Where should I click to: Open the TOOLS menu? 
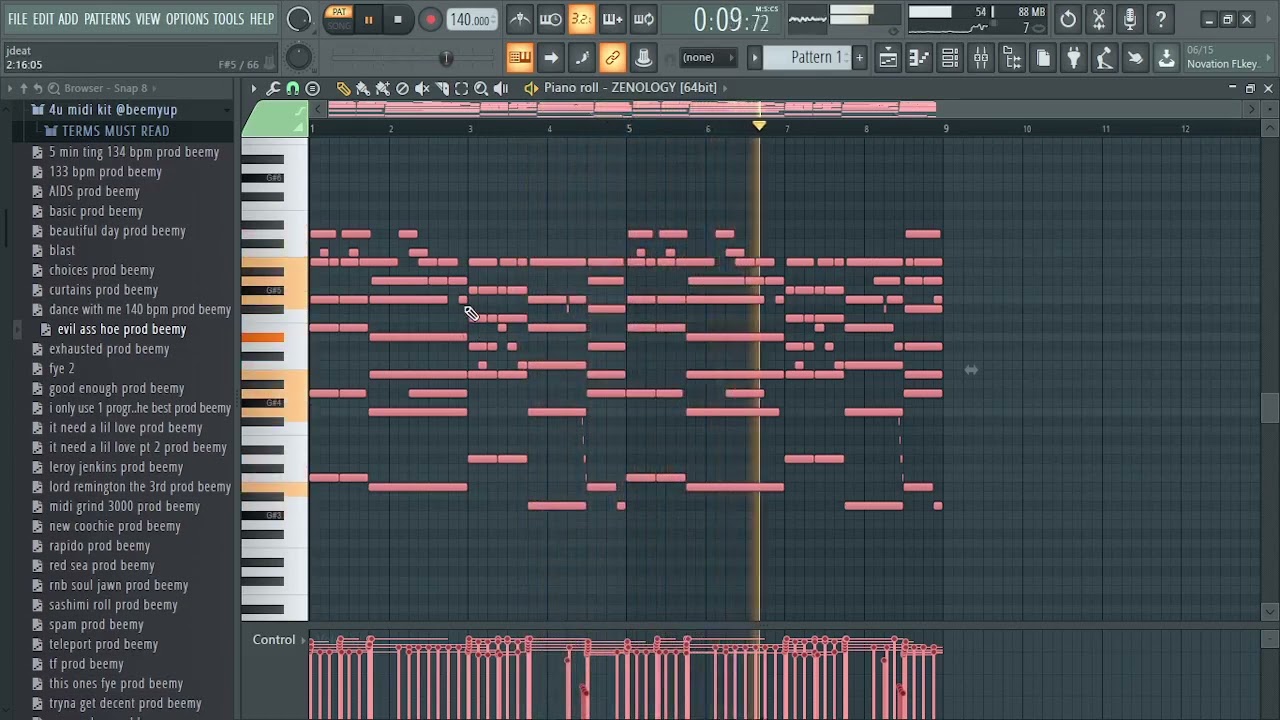[228, 19]
